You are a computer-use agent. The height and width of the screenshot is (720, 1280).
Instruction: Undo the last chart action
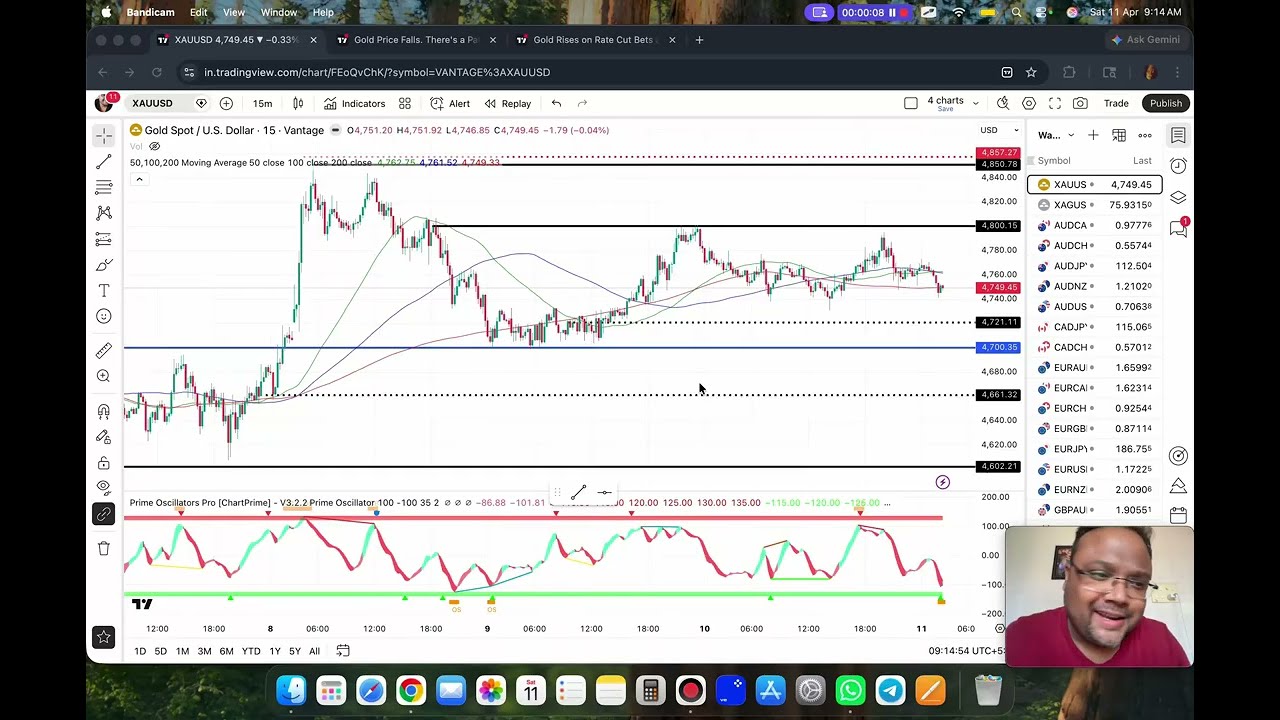click(x=556, y=103)
